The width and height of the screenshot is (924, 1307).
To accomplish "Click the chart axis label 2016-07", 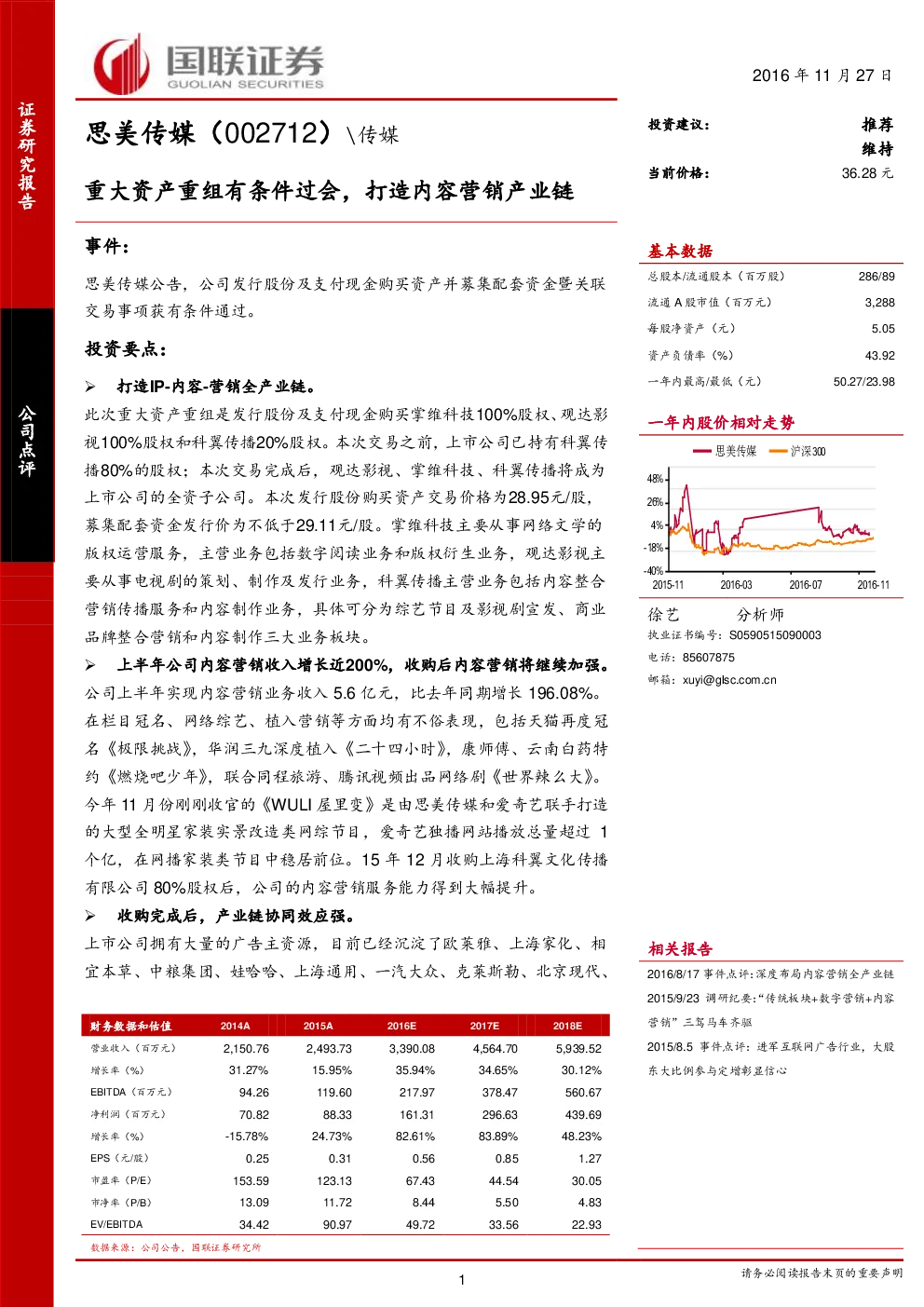I will [x=805, y=585].
